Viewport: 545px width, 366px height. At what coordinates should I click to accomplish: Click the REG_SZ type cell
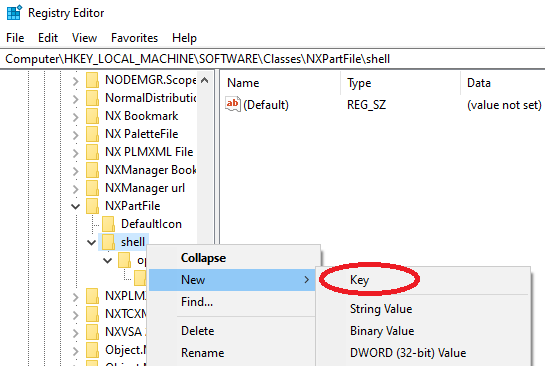(x=366, y=105)
